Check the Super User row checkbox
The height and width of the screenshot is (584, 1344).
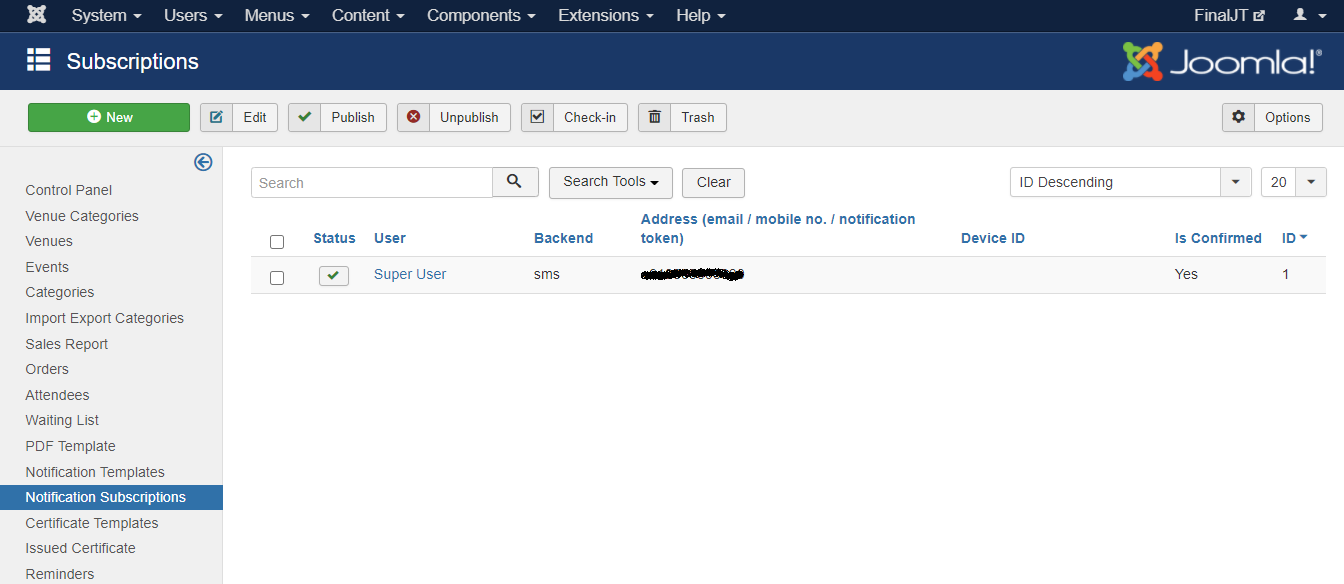tap(277, 277)
